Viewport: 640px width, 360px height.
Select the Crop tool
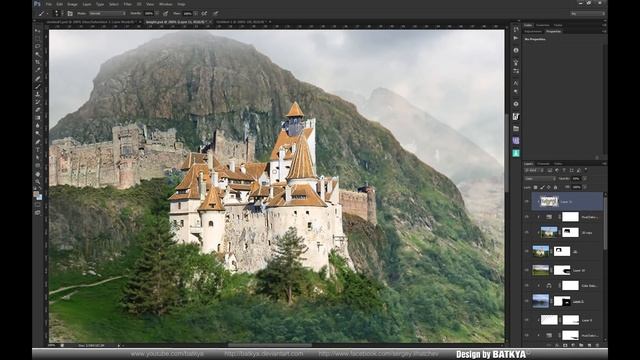[x=38, y=62]
